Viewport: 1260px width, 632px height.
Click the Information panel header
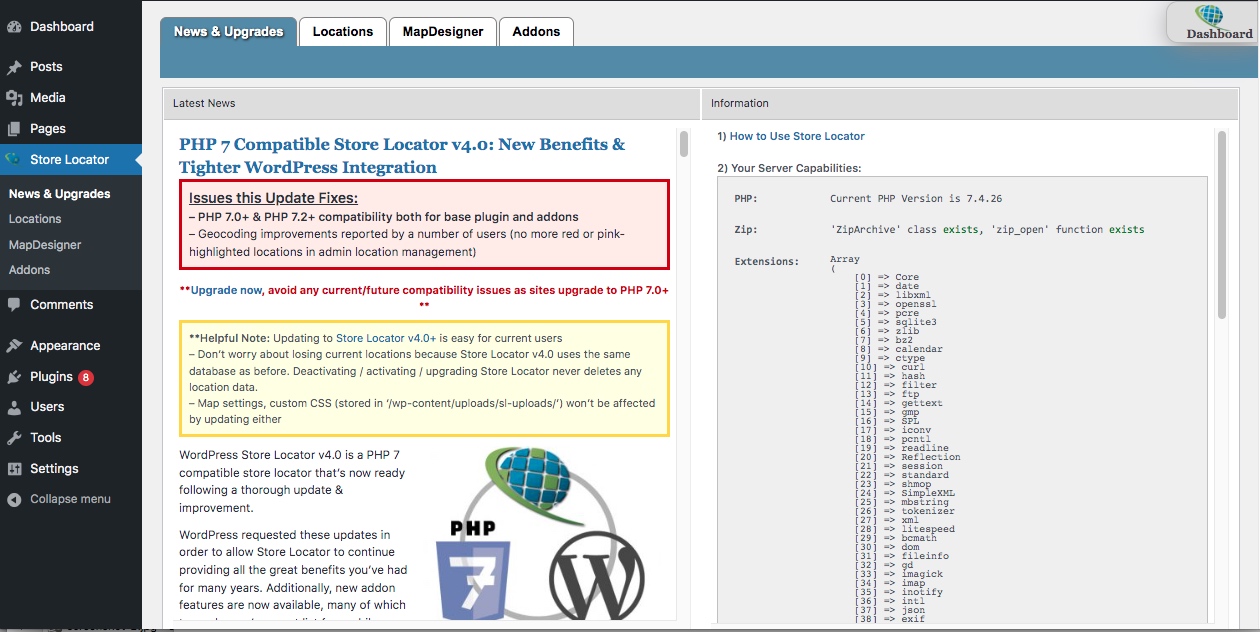[970, 103]
